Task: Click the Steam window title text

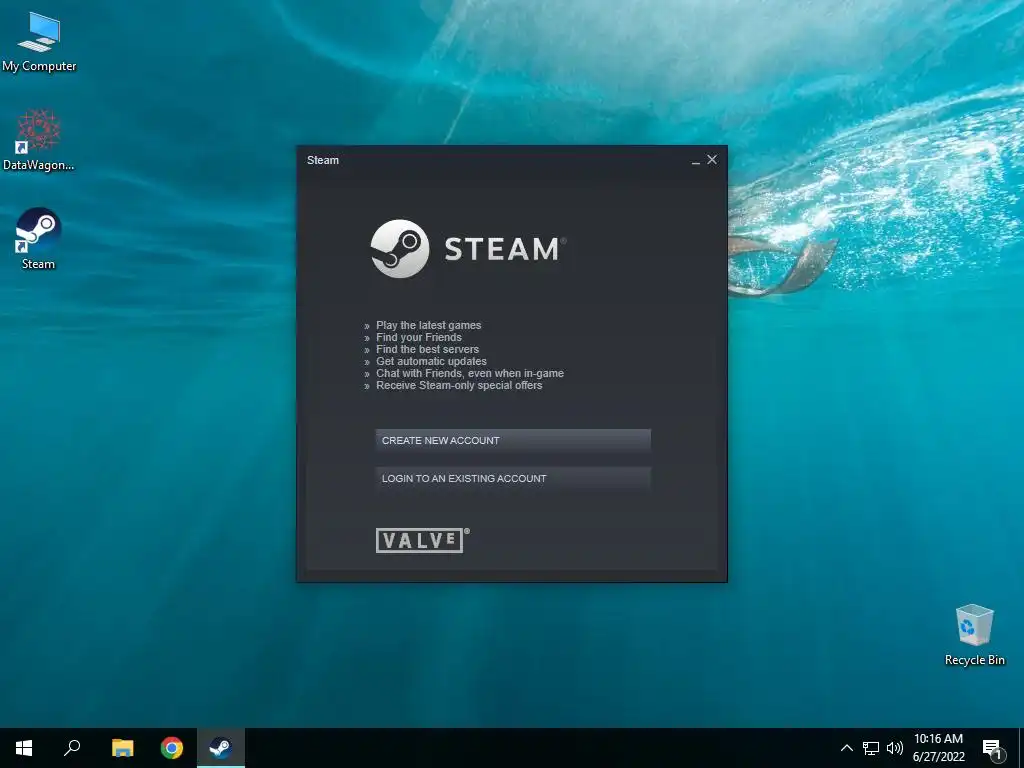Action: pyautogui.click(x=323, y=160)
